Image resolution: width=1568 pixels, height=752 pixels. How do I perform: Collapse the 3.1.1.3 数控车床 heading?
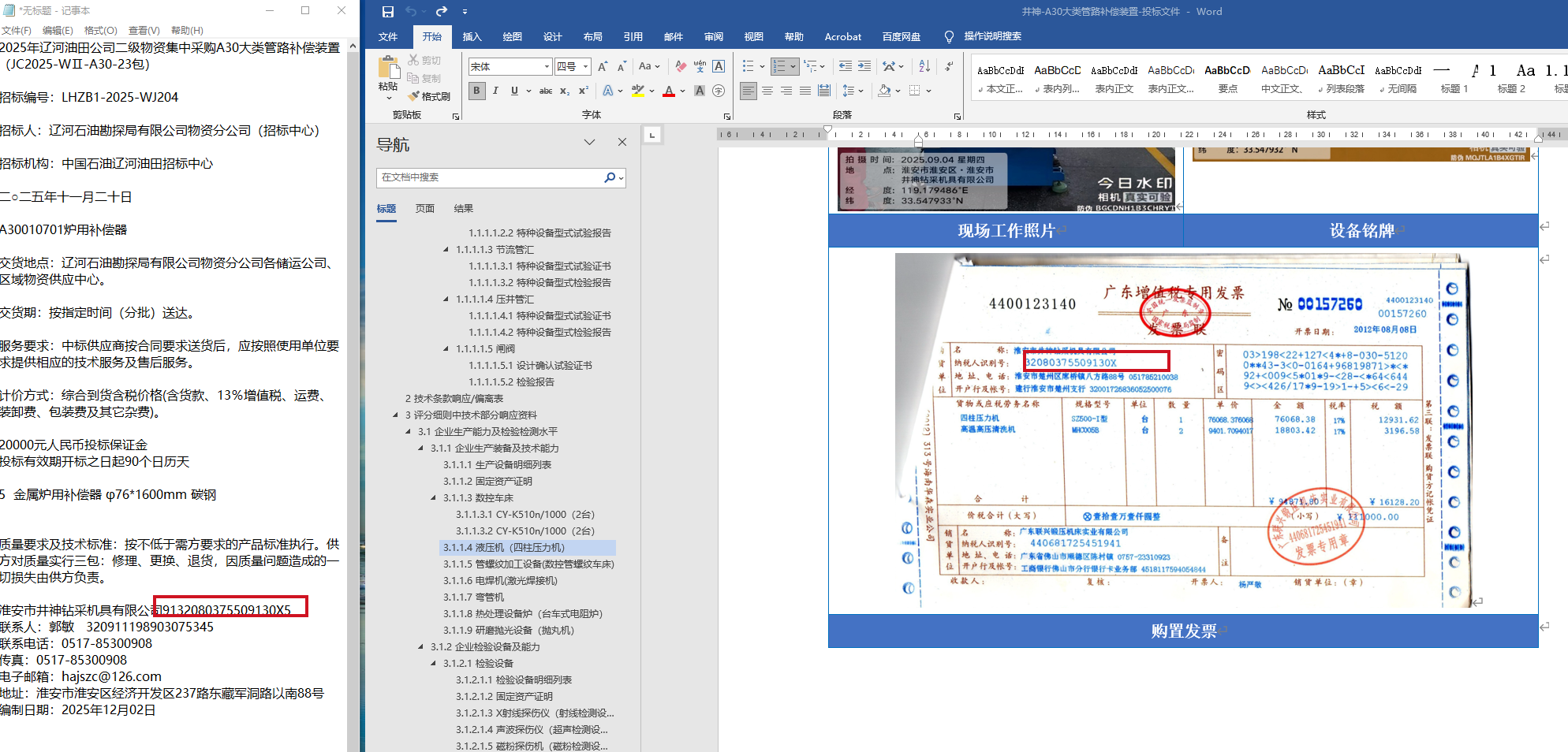(434, 498)
